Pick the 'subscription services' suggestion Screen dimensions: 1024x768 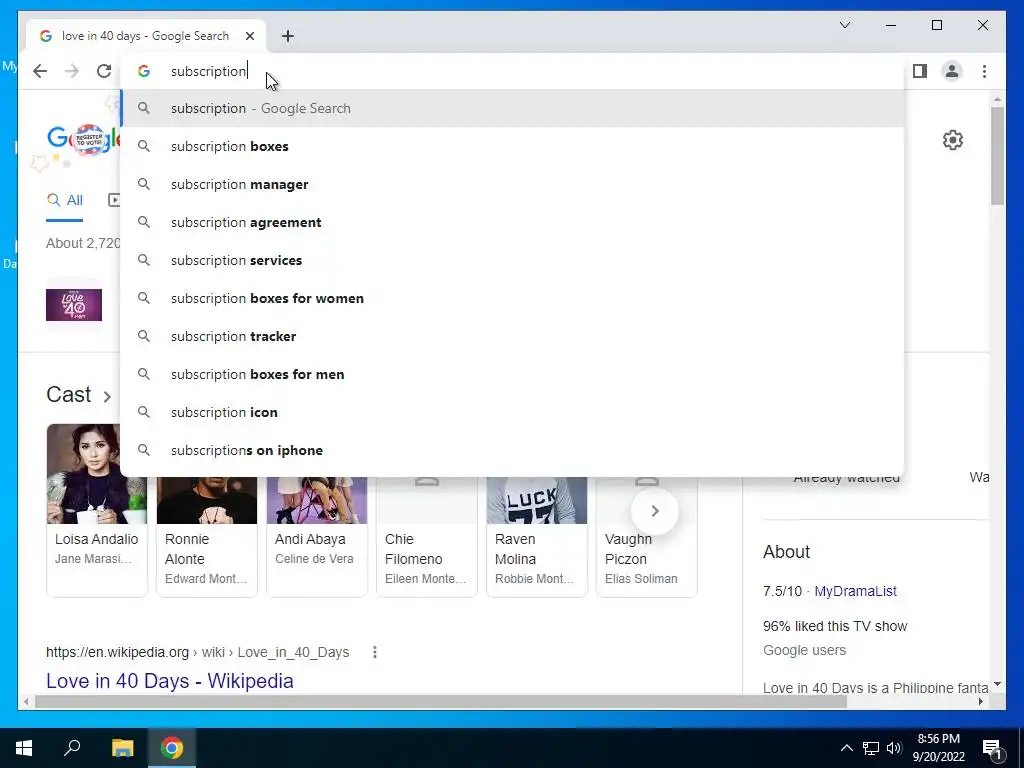coord(513,260)
